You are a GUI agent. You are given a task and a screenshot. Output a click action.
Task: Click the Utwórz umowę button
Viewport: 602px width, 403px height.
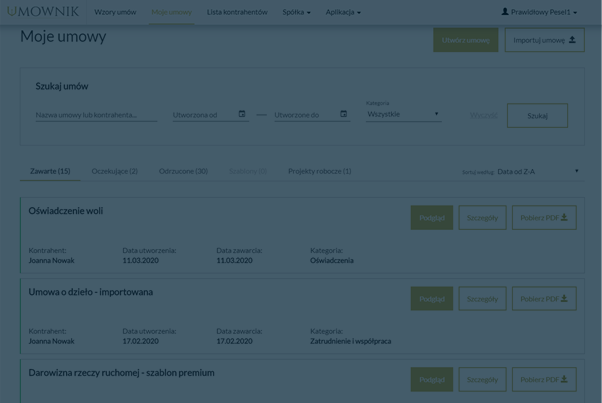tap(466, 40)
